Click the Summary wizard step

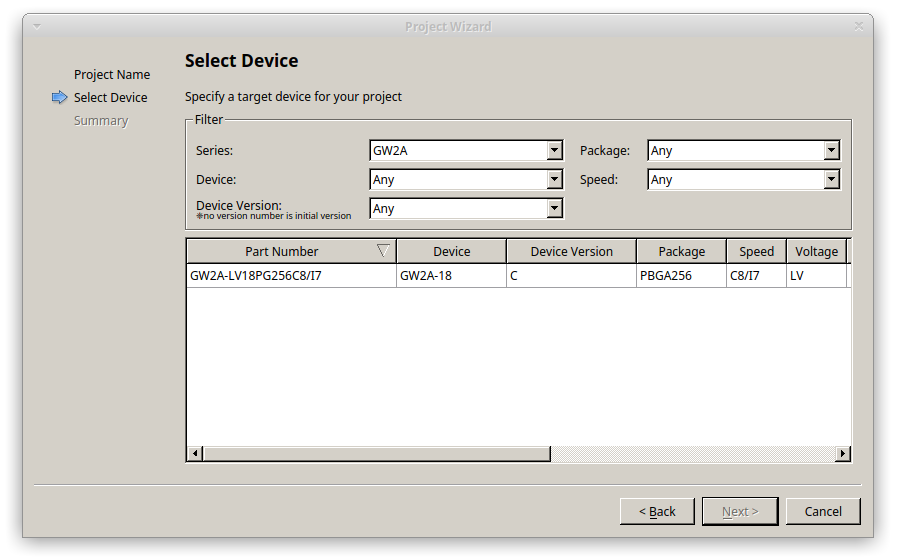click(x=101, y=121)
